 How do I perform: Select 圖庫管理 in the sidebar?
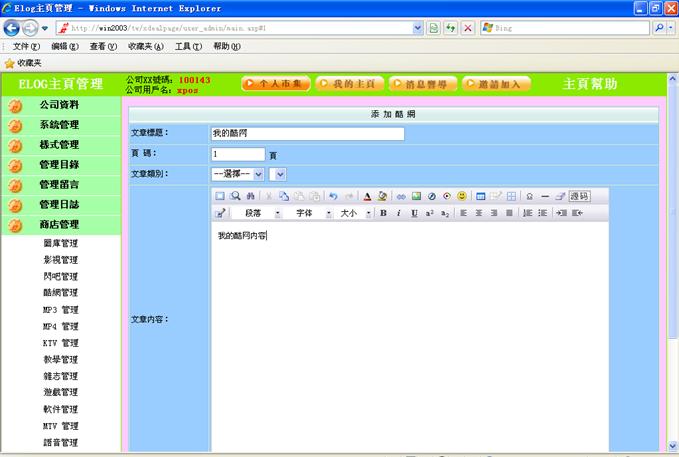pos(60,243)
